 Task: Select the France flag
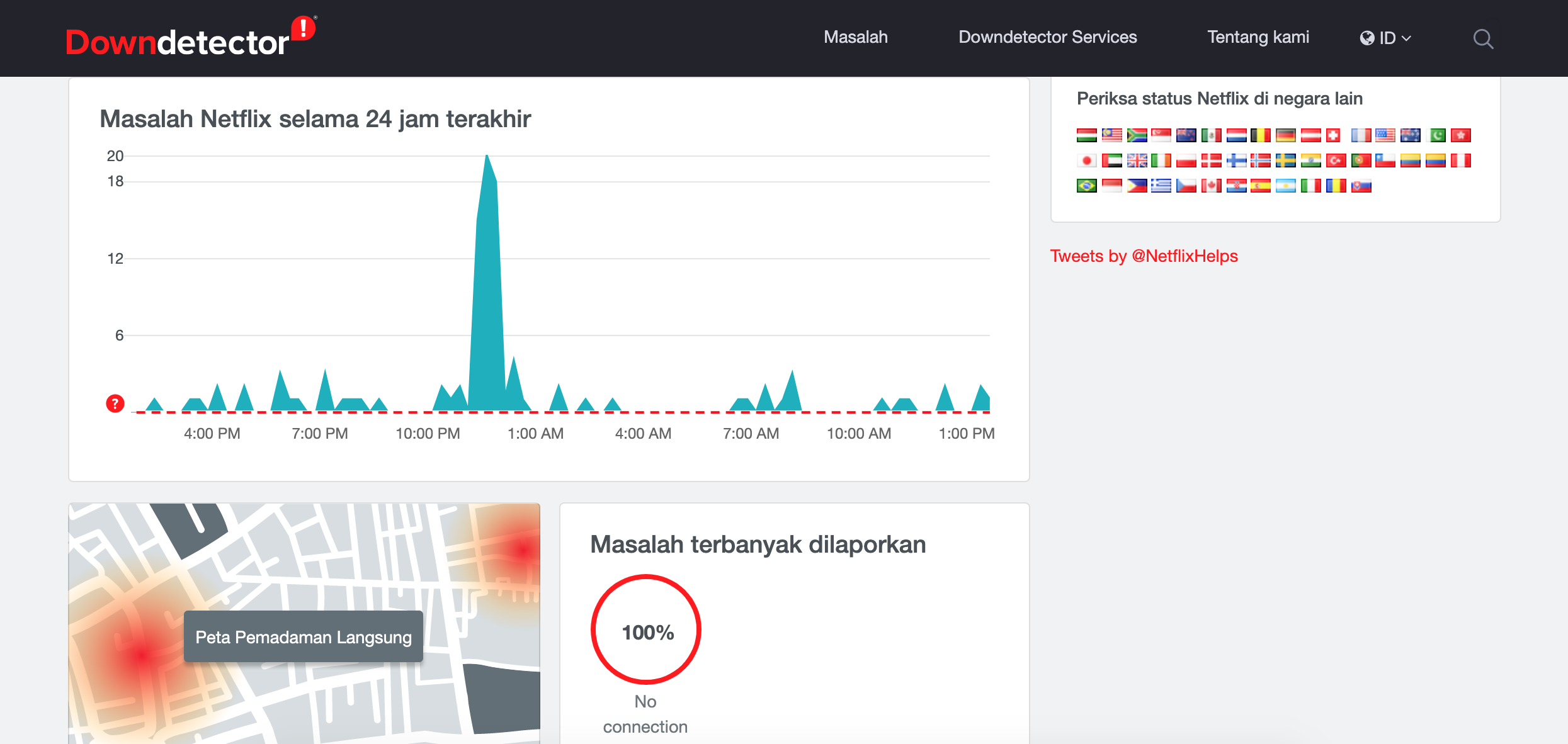(x=1361, y=135)
